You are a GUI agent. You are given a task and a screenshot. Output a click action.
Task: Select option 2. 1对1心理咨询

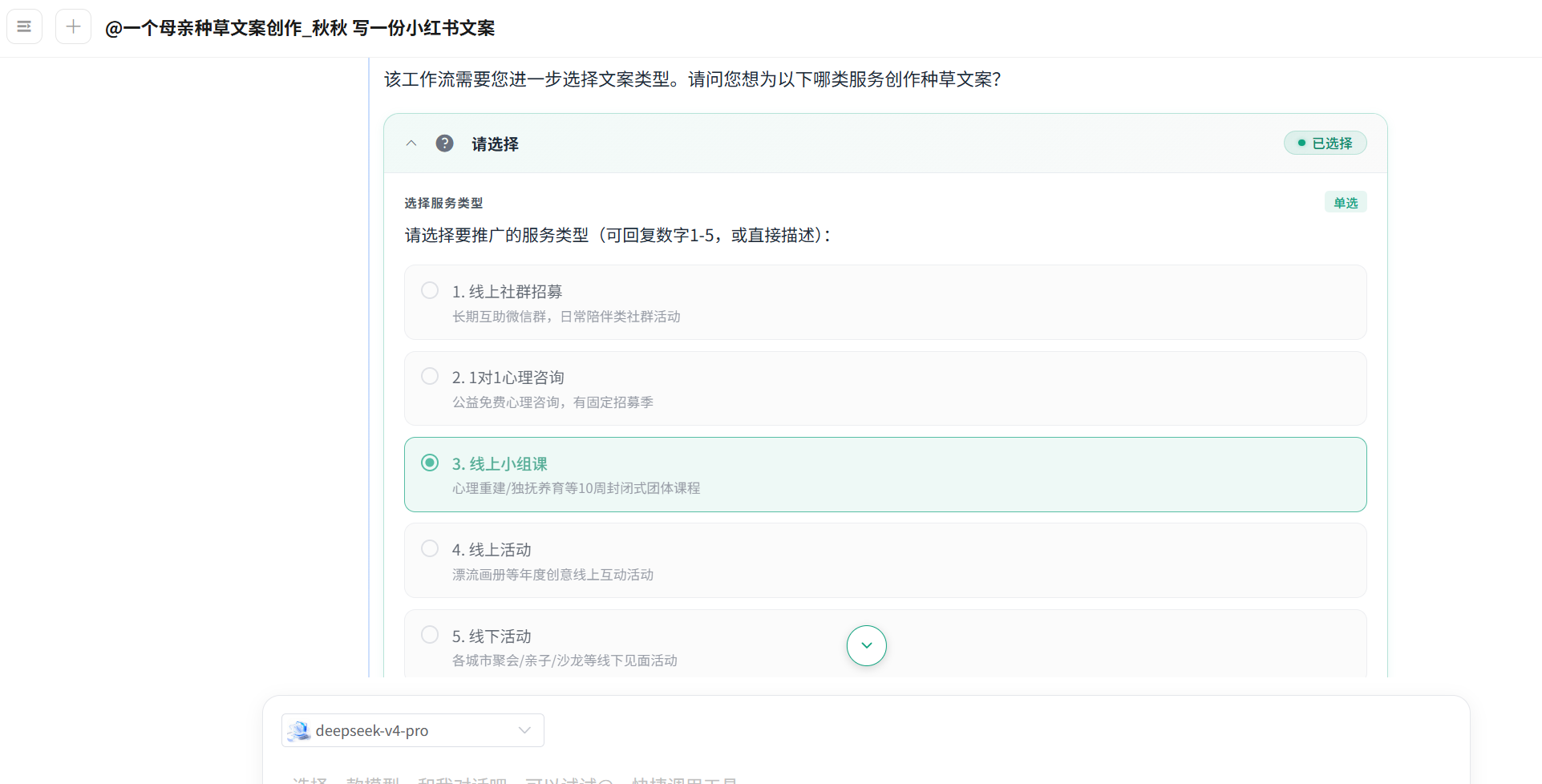[885, 388]
